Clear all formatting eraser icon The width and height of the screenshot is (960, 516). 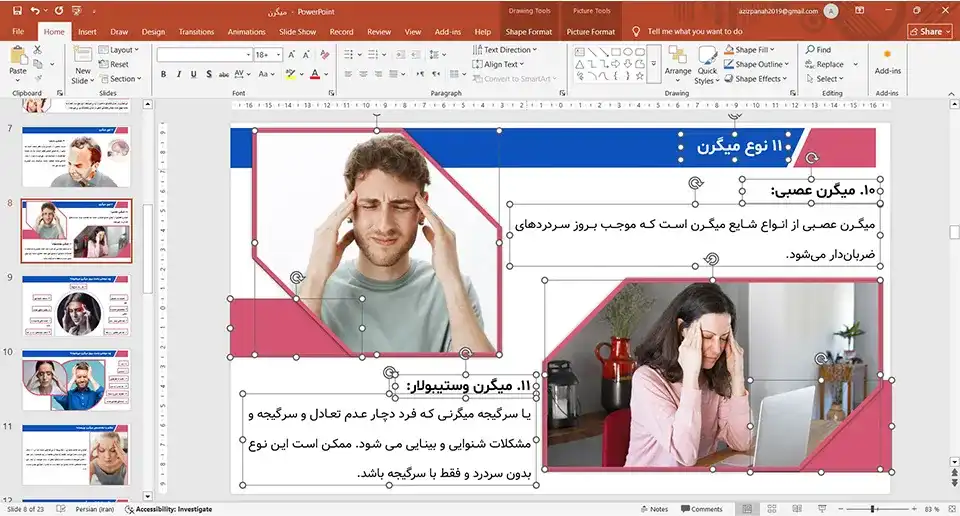click(324, 55)
